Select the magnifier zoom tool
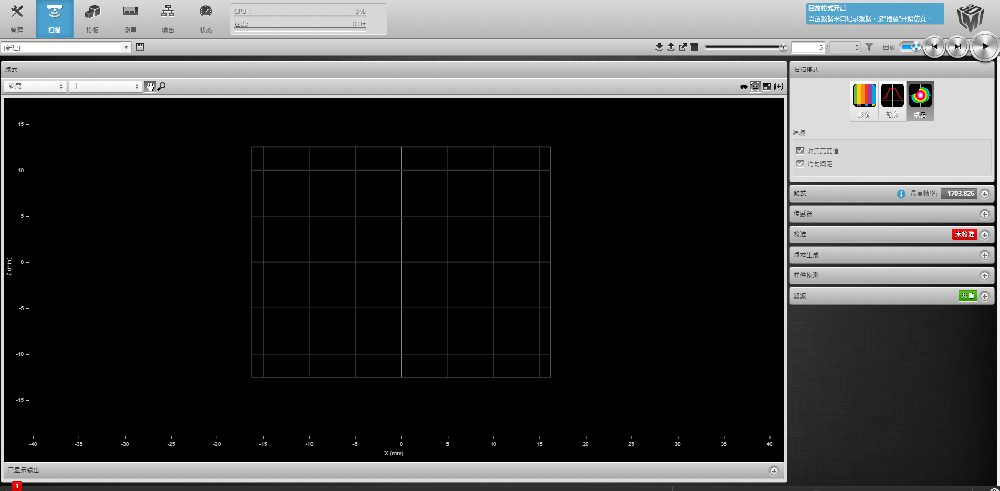 pyautogui.click(x=161, y=86)
